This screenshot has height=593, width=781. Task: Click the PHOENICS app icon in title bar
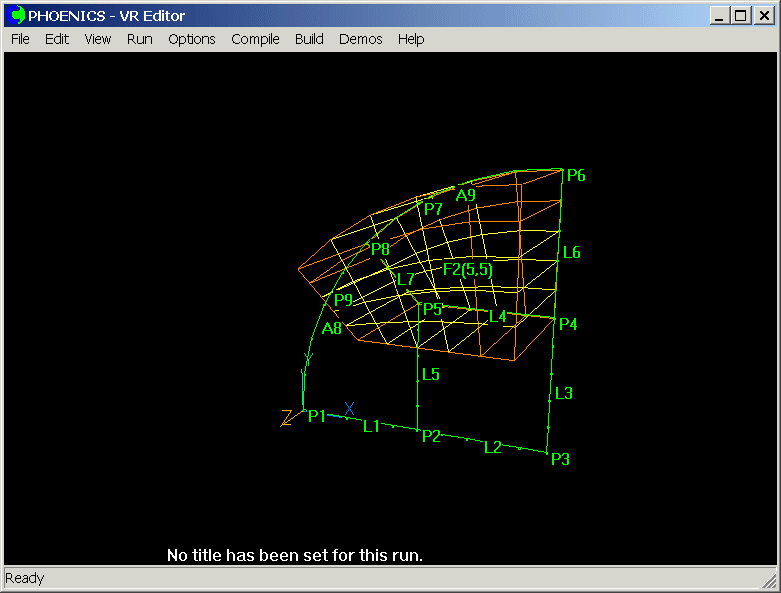click(17, 15)
